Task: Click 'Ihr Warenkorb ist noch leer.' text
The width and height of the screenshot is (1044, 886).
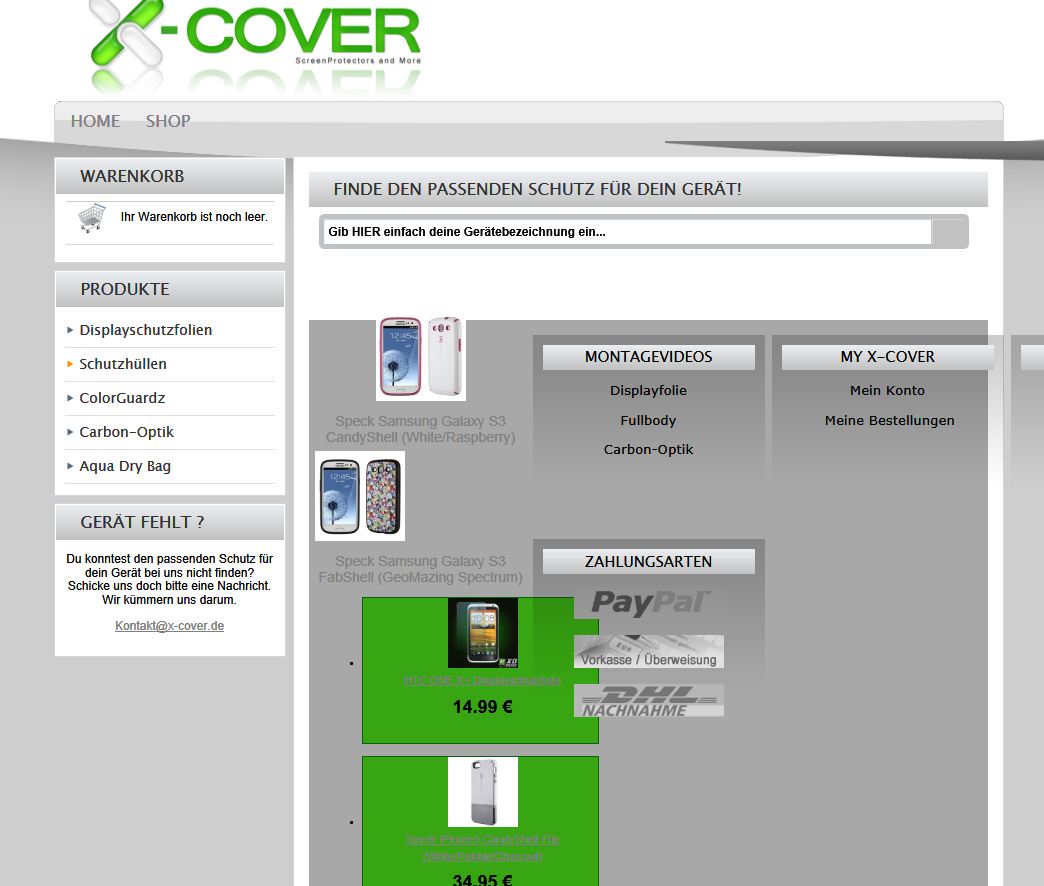Action: (x=194, y=217)
